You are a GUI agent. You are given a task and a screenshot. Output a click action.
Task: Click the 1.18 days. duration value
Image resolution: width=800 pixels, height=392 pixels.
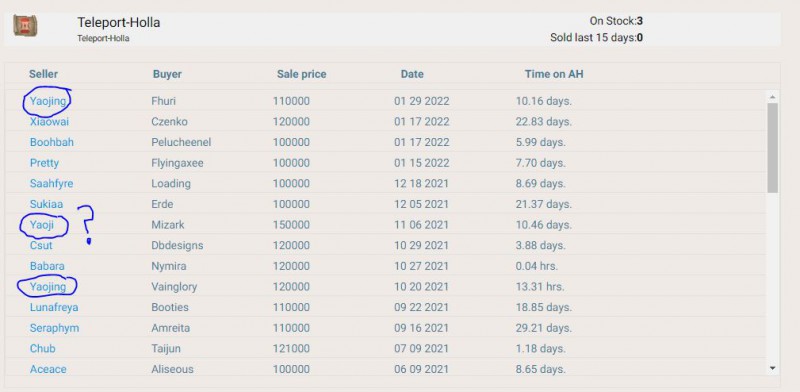(x=540, y=349)
